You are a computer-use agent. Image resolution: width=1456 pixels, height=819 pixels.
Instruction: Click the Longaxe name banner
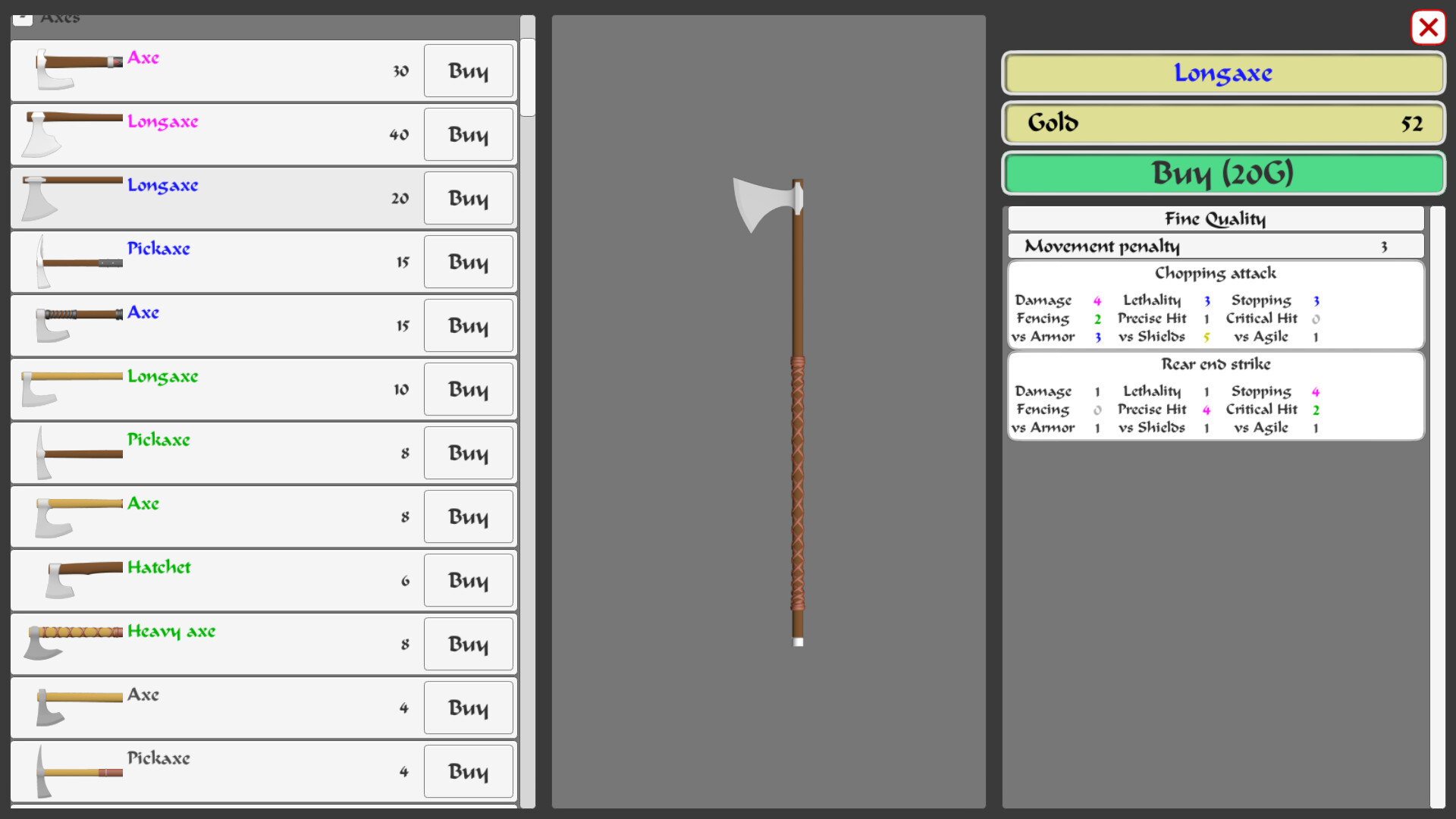[x=1222, y=73]
